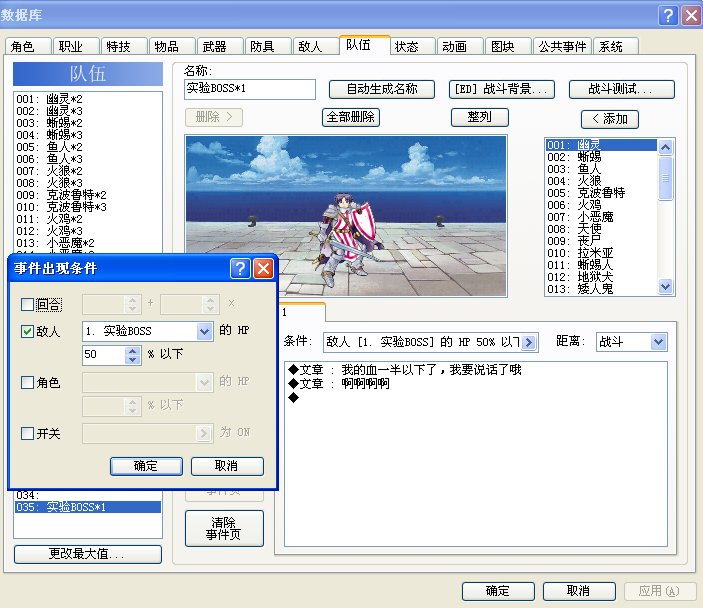Click 确定 at the bottom of the database window
This screenshot has width=703, height=608.
tap(498, 591)
